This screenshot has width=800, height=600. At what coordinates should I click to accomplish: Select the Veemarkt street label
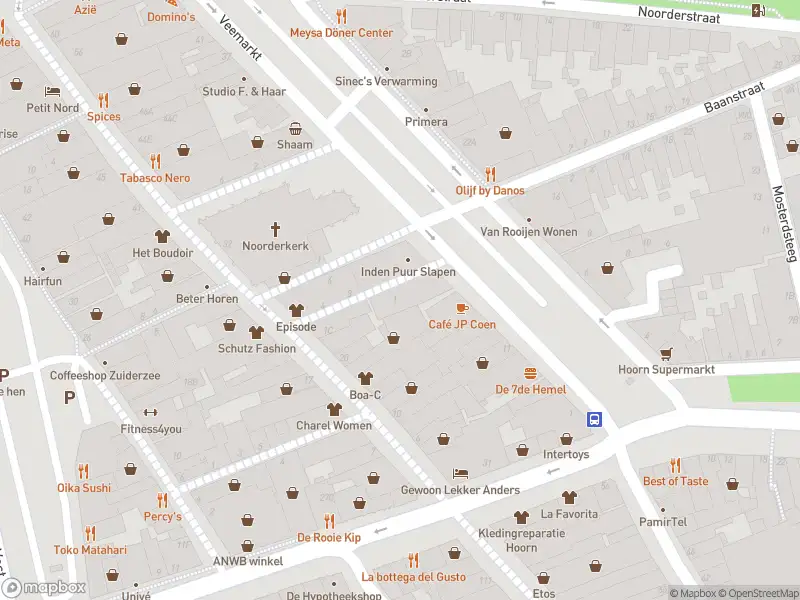click(240, 37)
